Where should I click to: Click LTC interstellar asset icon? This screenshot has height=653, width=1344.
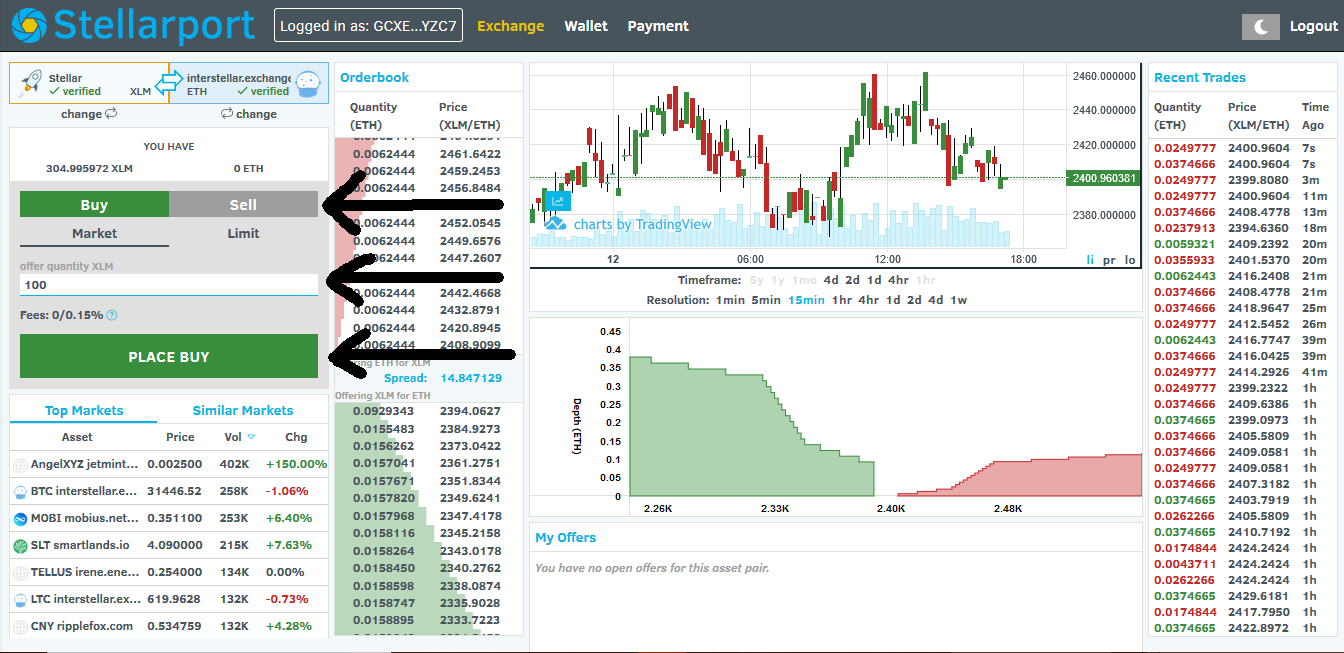click(20, 600)
